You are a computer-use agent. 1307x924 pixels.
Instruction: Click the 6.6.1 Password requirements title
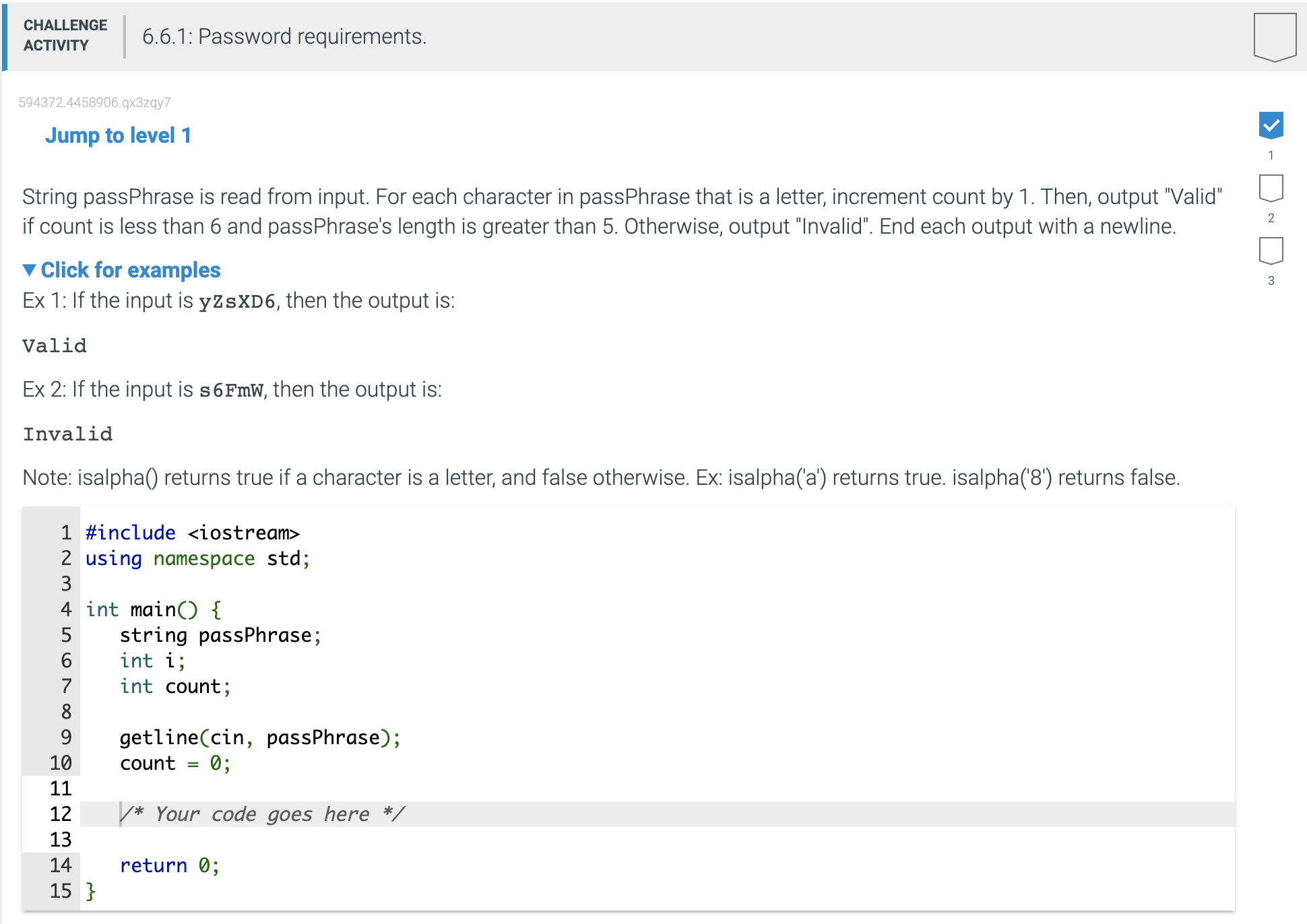point(284,36)
